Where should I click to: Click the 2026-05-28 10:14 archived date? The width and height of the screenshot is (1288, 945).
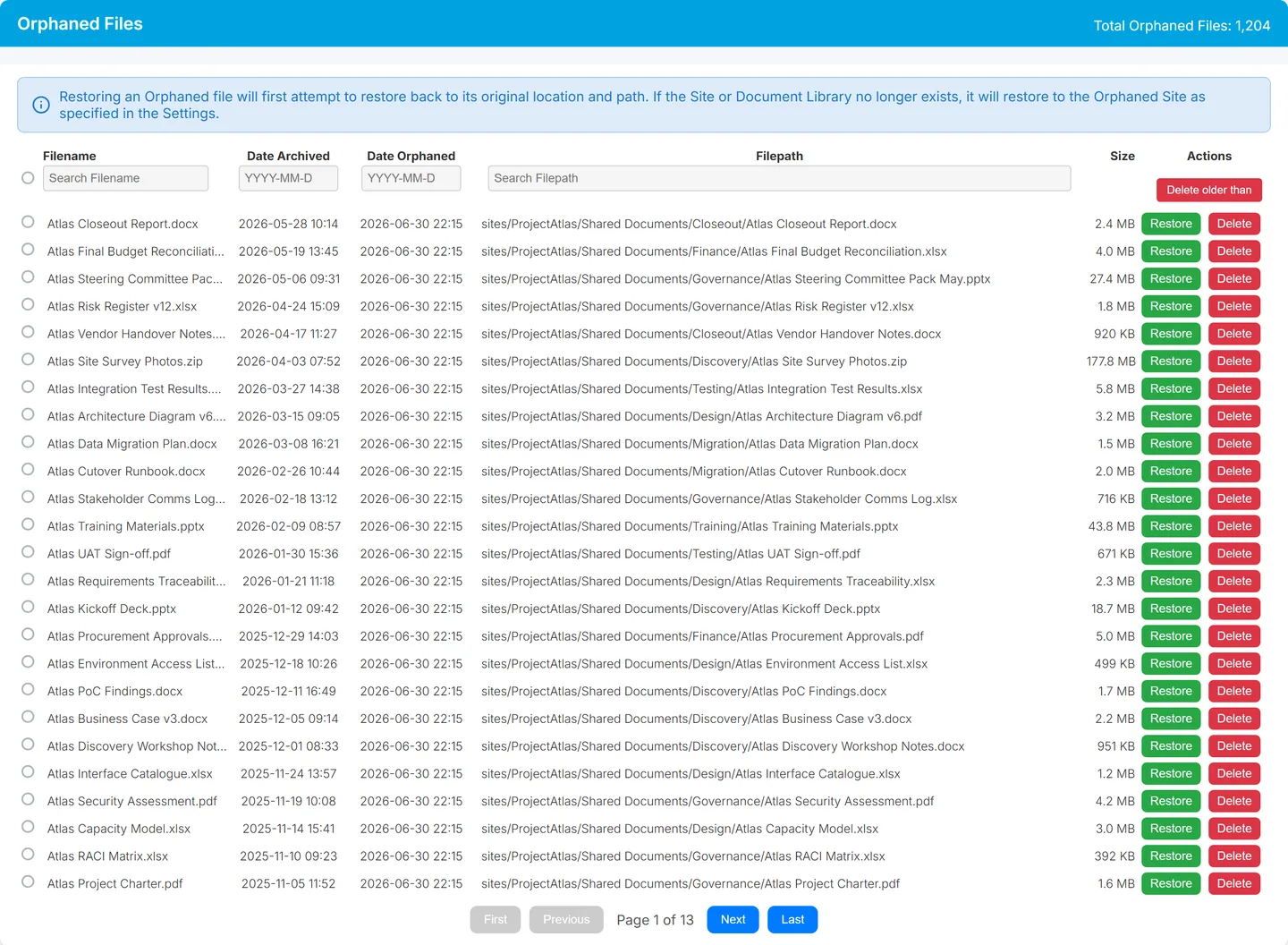pos(288,224)
